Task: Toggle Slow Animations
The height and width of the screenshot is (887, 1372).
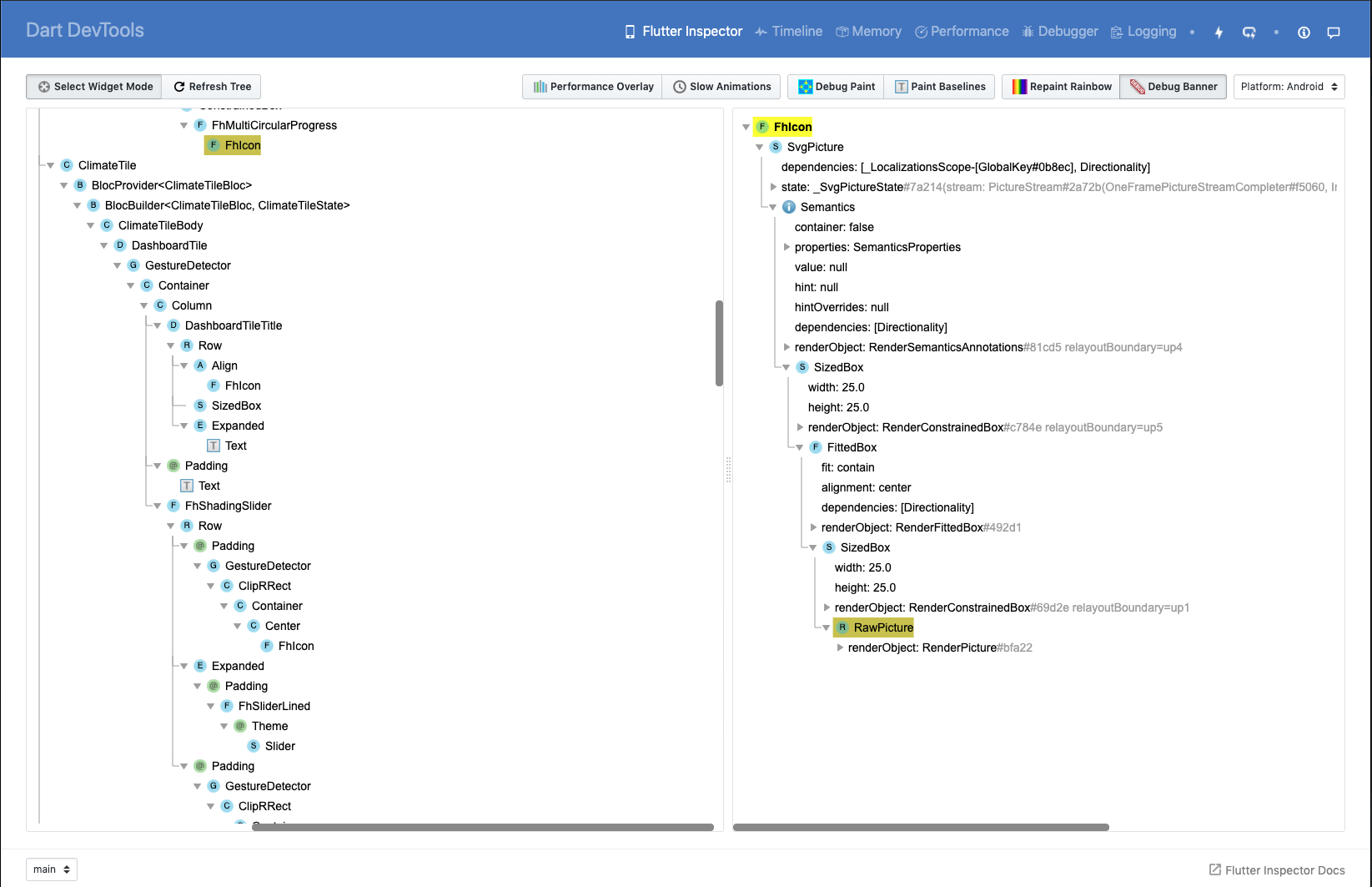Action: point(721,87)
